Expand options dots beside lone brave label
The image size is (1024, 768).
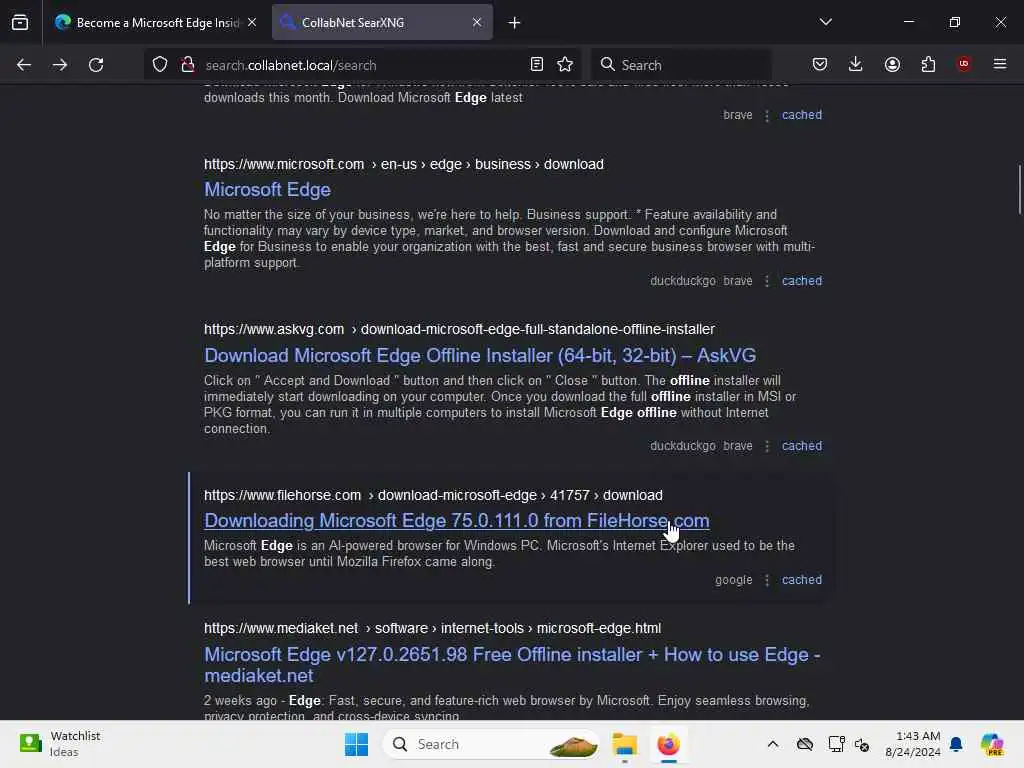767,115
